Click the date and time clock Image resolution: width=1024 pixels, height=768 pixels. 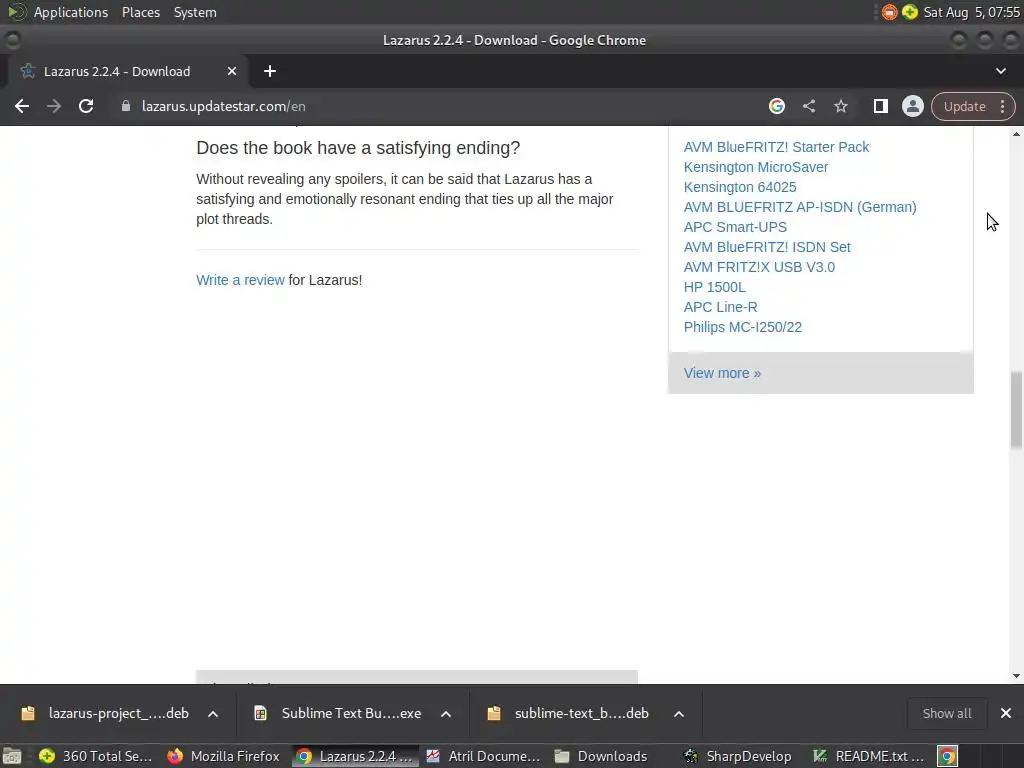click(971, 12)
